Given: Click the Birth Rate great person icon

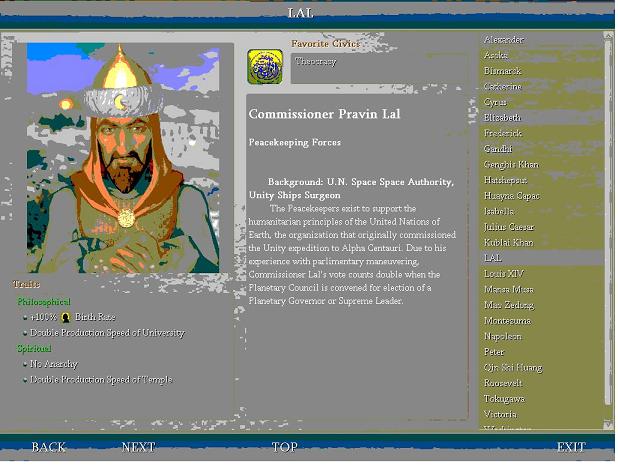Looking at the screenshot, I should [x=66, y=317].
